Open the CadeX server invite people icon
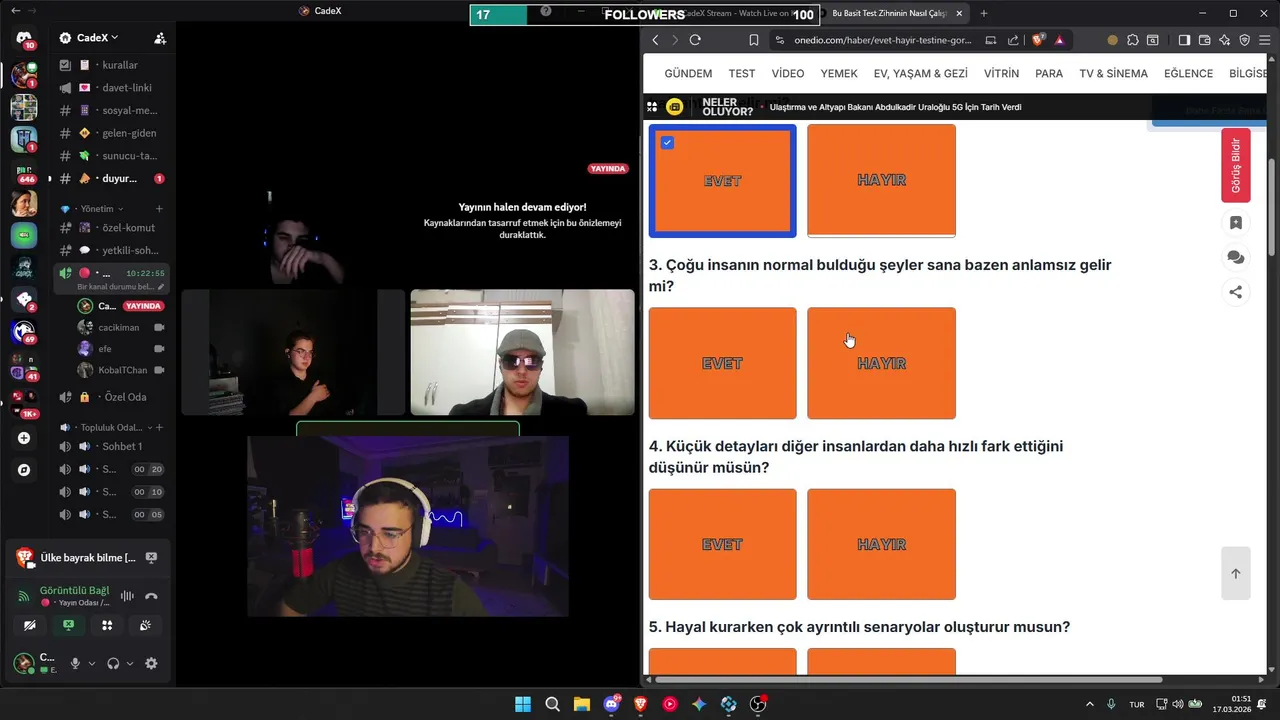Image resolution: width=1280 pixels, height=720 pixels. (x=160, y=38)
